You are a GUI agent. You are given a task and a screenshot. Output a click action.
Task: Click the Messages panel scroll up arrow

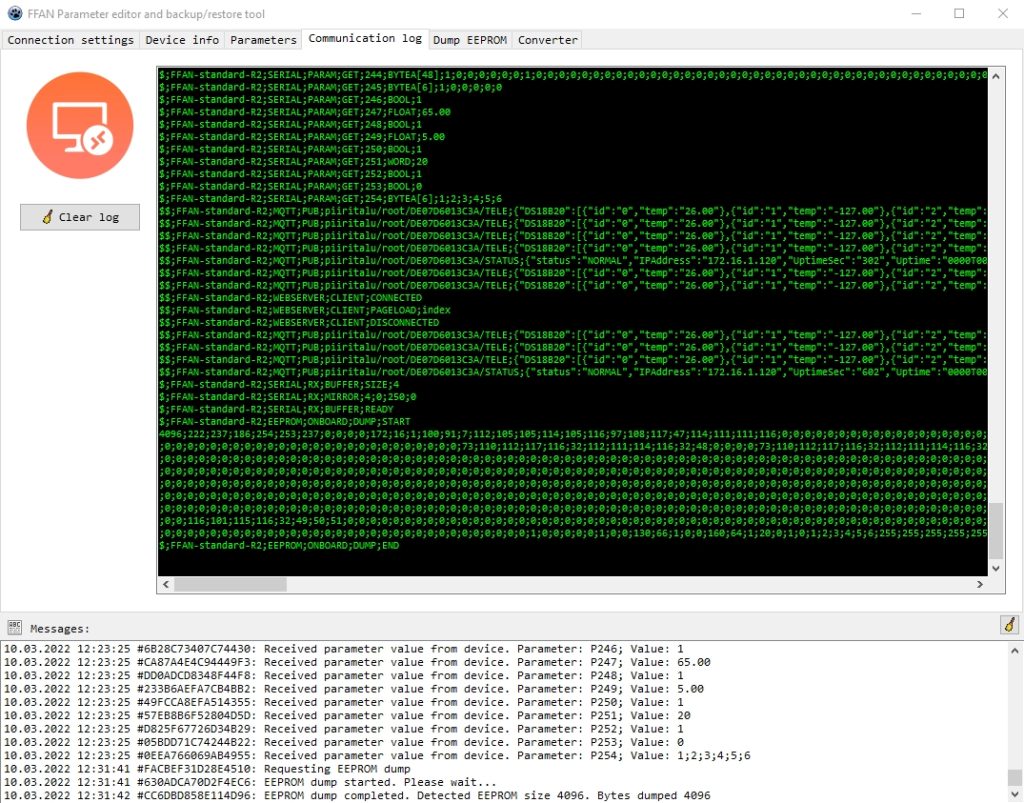1015,649
